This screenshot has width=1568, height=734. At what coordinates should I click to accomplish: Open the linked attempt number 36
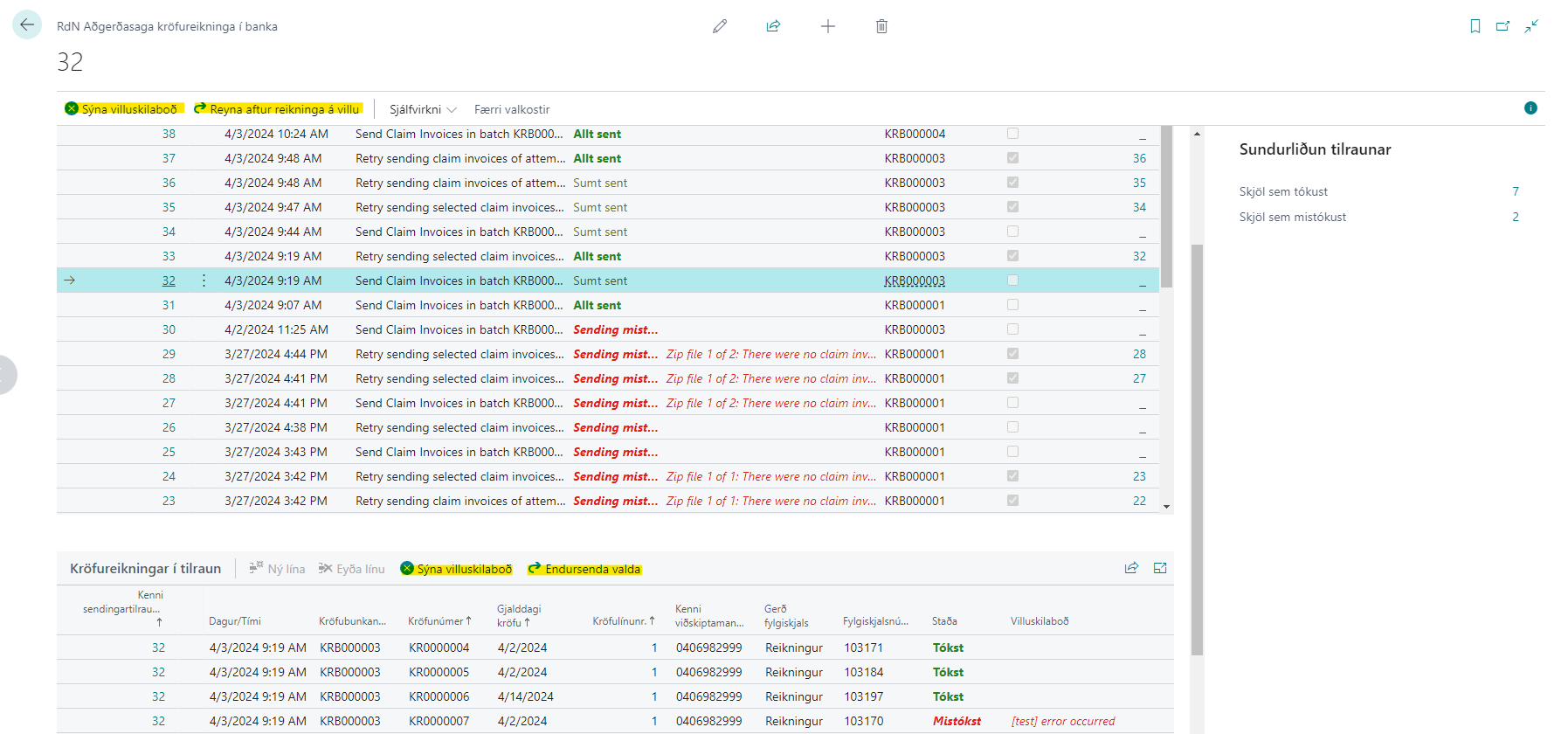tap(1139, 158)
